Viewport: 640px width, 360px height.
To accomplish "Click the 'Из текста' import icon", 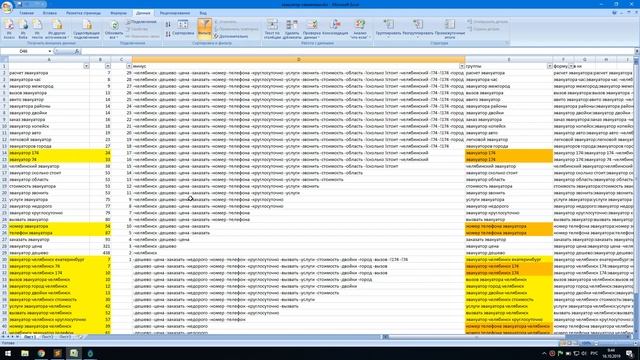I will click(x=37, y=29).
